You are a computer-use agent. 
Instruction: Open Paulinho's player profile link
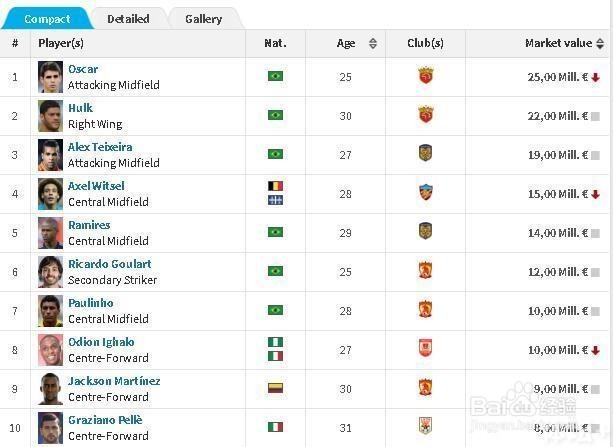pyautogui.click(x=90, y=303)
